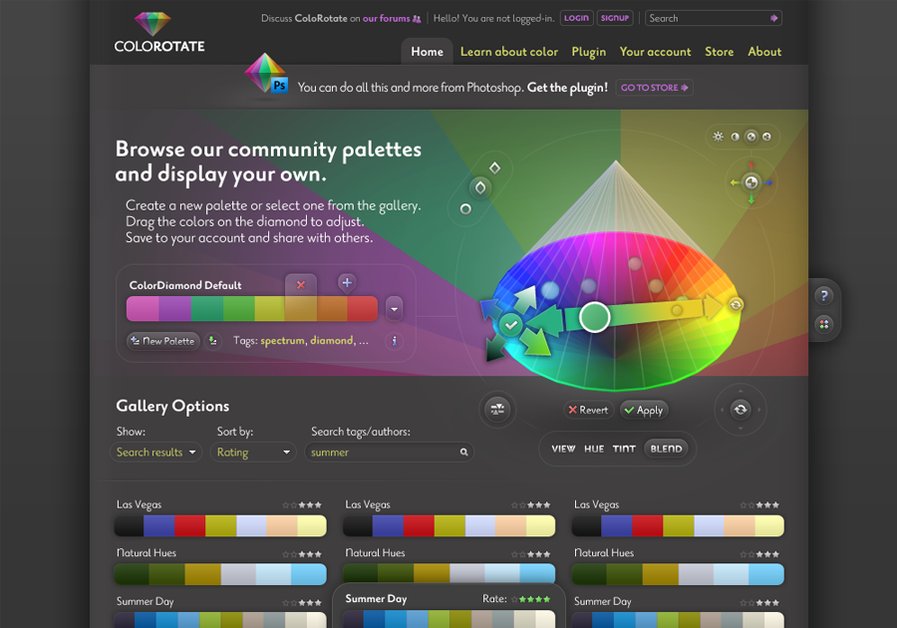The height and width of the screenshot is (628, 897).
Task: Click the center ball of rotation navigator
Action: pyautogui.click(x=751, y=182)
